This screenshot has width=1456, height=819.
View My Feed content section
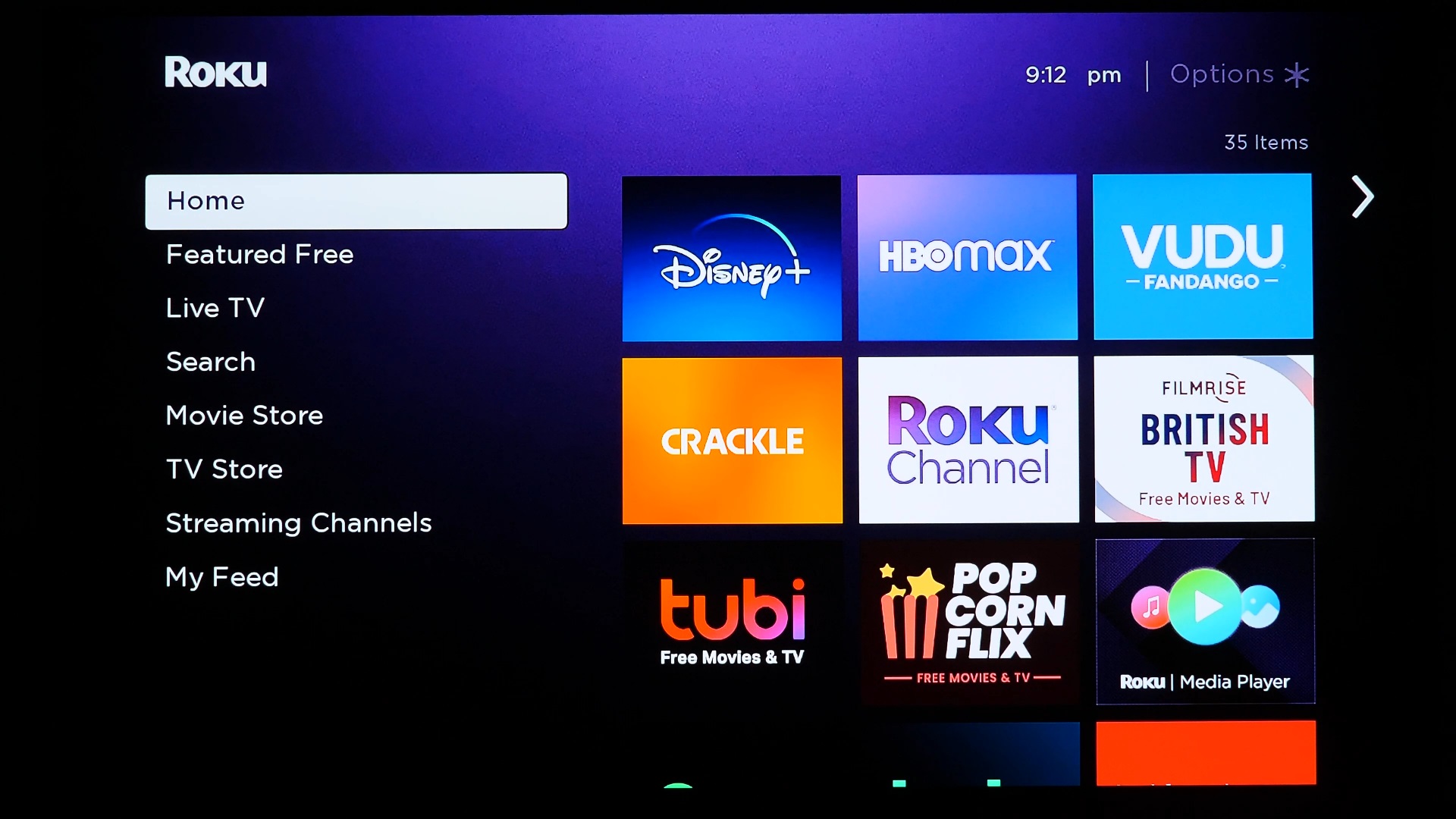click(x=223, y=576)
